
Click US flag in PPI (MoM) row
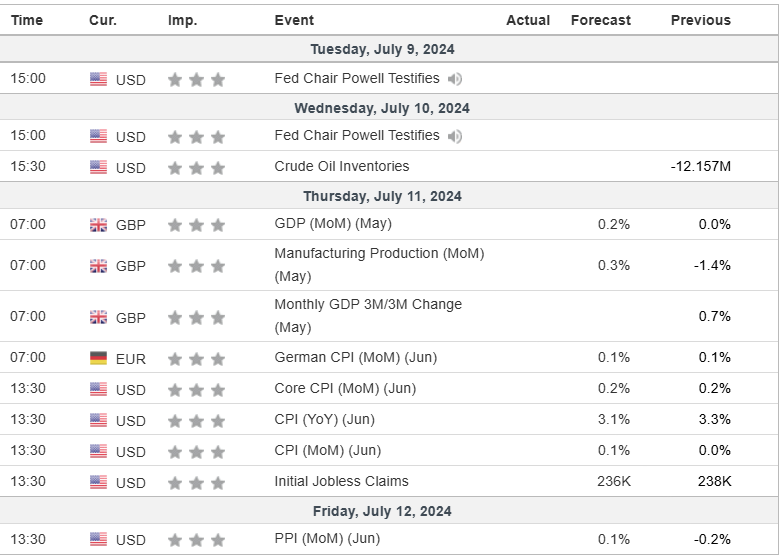pos(98,540)
